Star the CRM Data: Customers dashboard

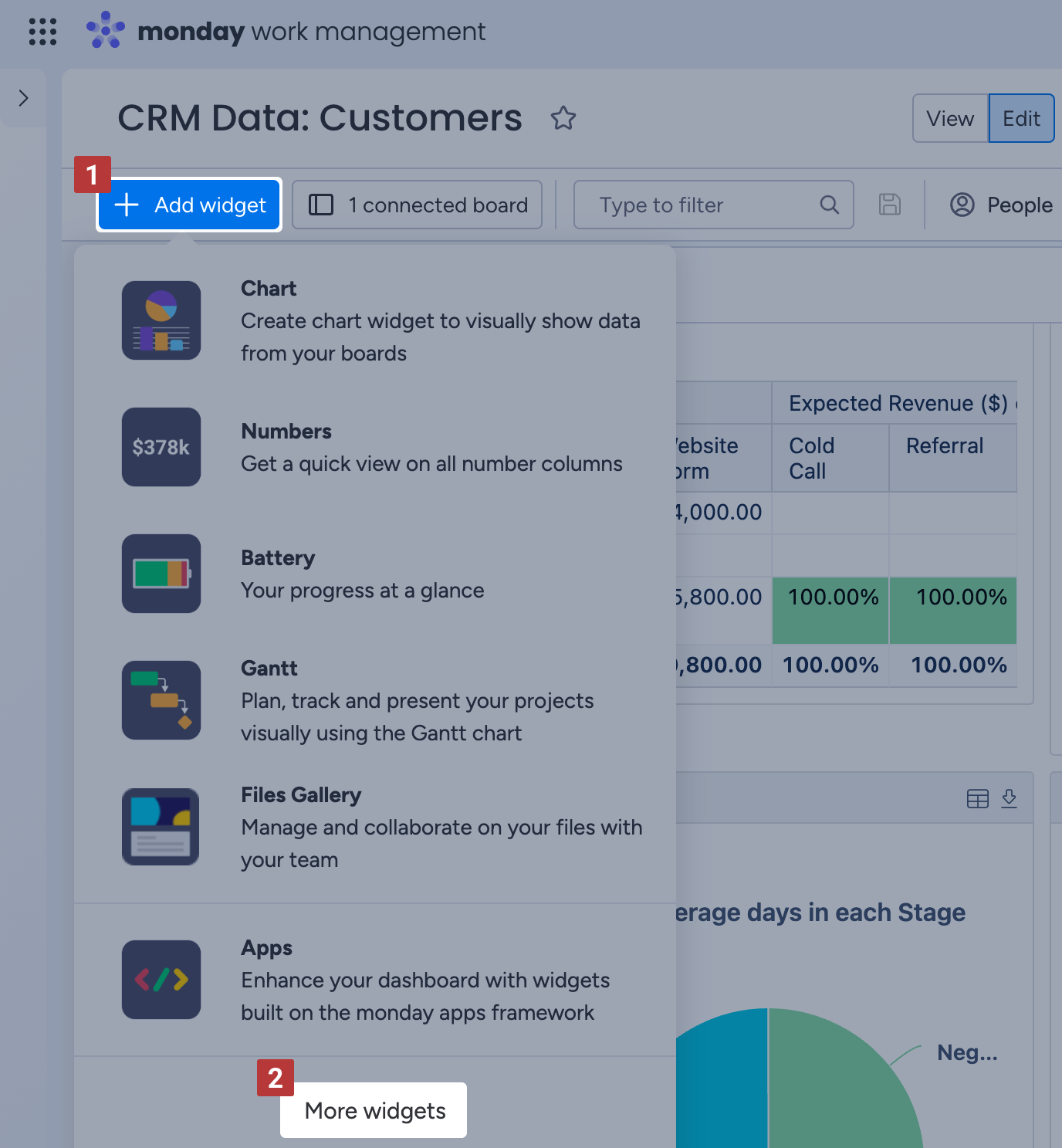point(563,118)
